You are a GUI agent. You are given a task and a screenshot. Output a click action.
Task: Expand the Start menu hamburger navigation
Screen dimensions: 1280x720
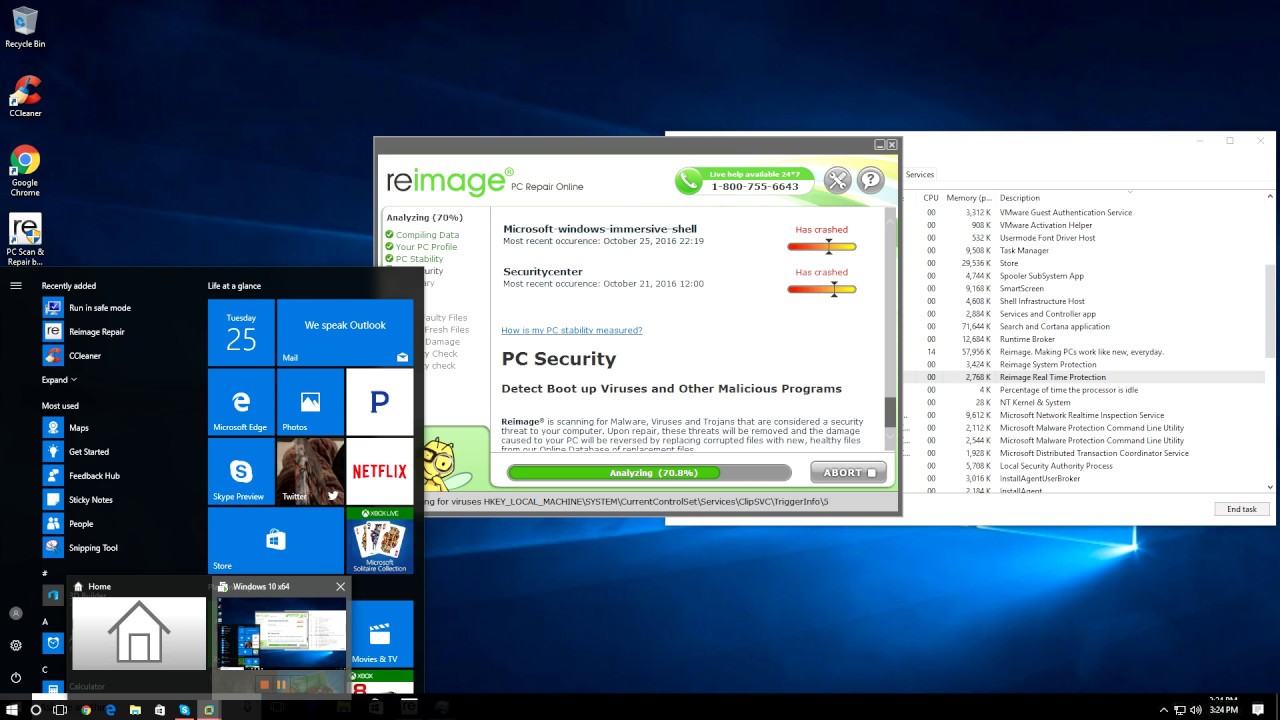pos(16,286)
